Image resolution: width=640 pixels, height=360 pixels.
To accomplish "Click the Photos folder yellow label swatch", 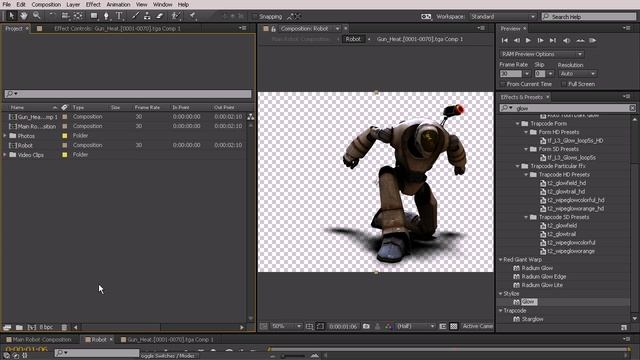I will [64, 136].
